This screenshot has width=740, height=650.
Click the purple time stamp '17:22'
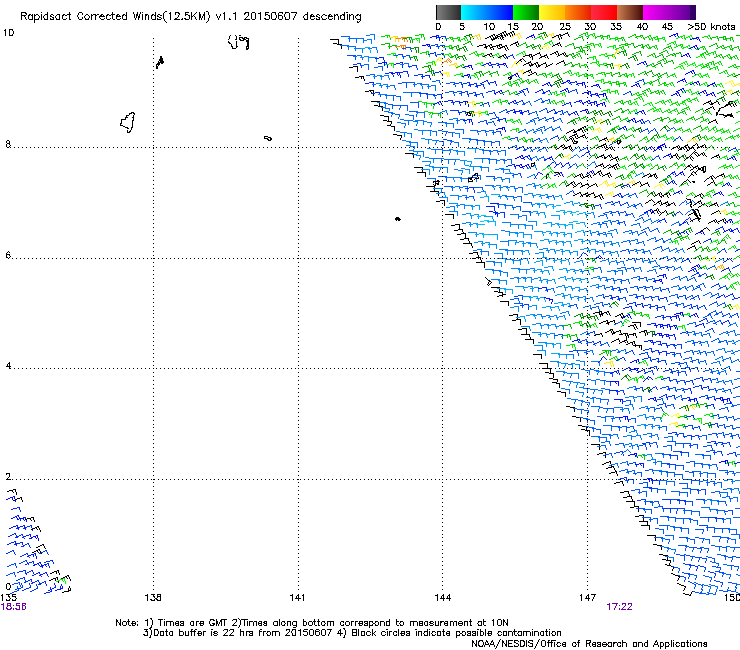click(619, 607)
